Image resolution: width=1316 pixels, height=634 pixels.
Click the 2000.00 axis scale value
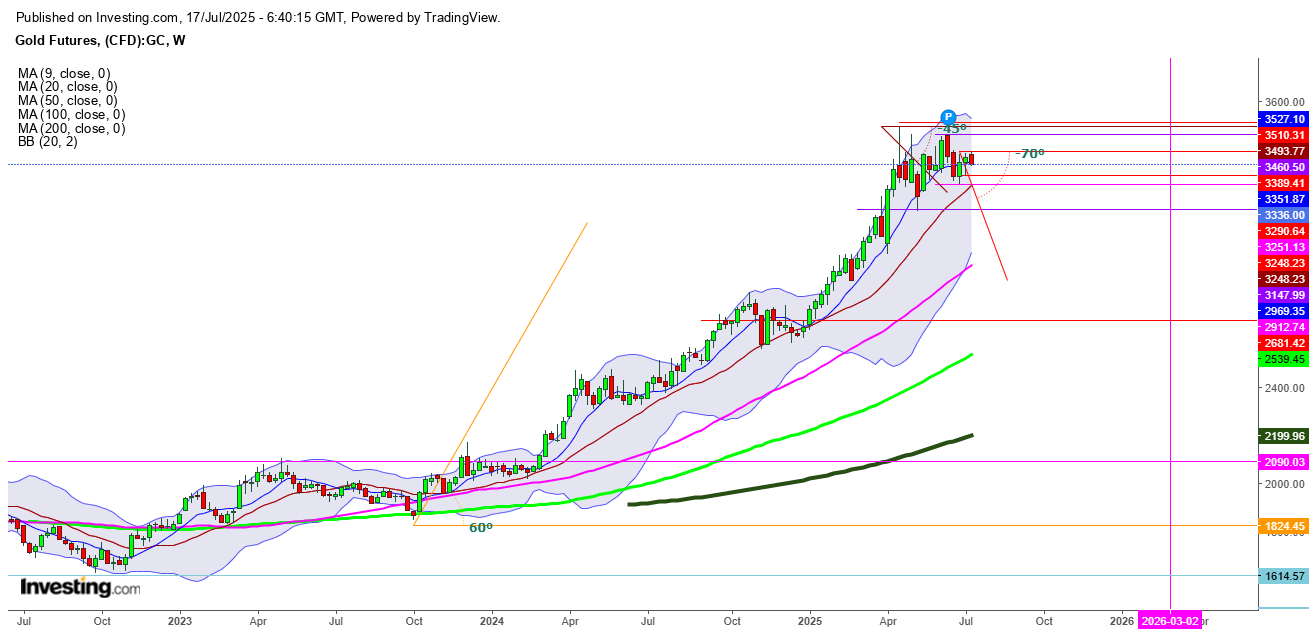click(1285, 484)
